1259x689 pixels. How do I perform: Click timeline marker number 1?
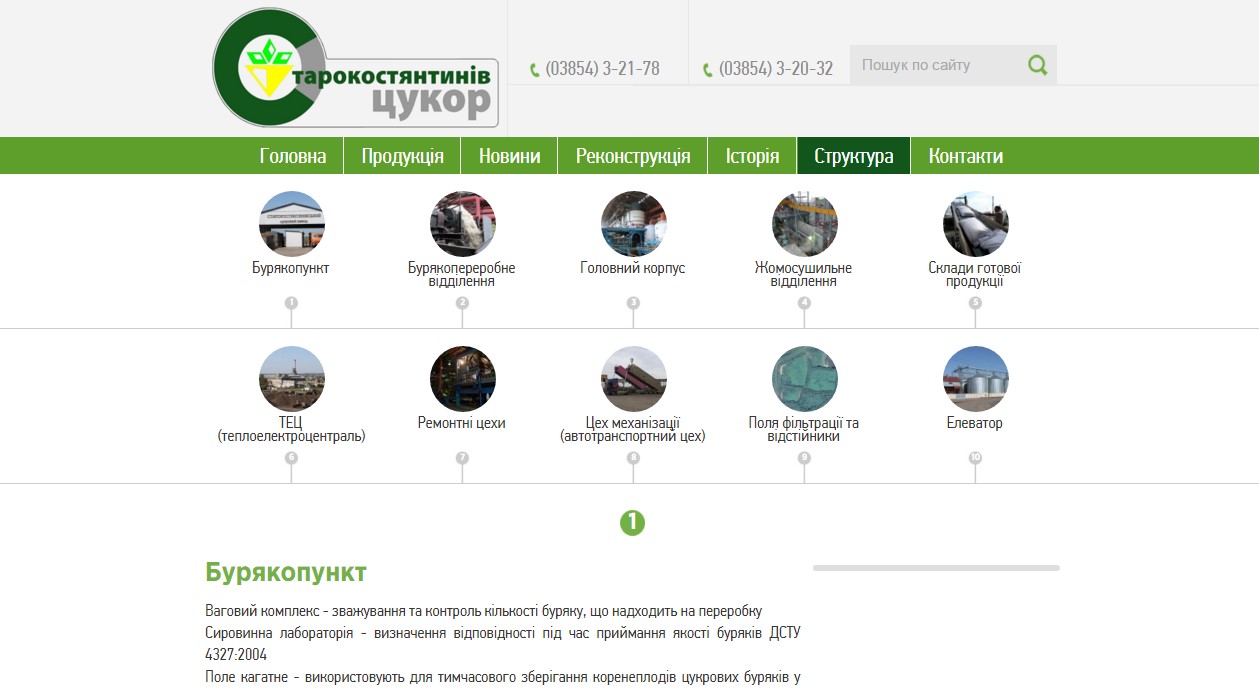(x=291, y=302)
